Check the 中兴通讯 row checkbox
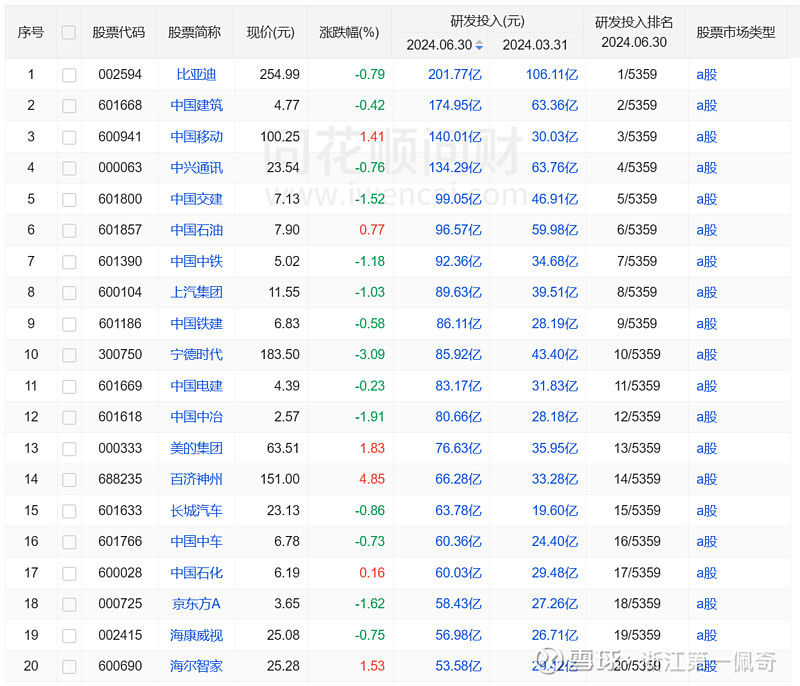Screen dimensions: 800x686 coord(69,168)
